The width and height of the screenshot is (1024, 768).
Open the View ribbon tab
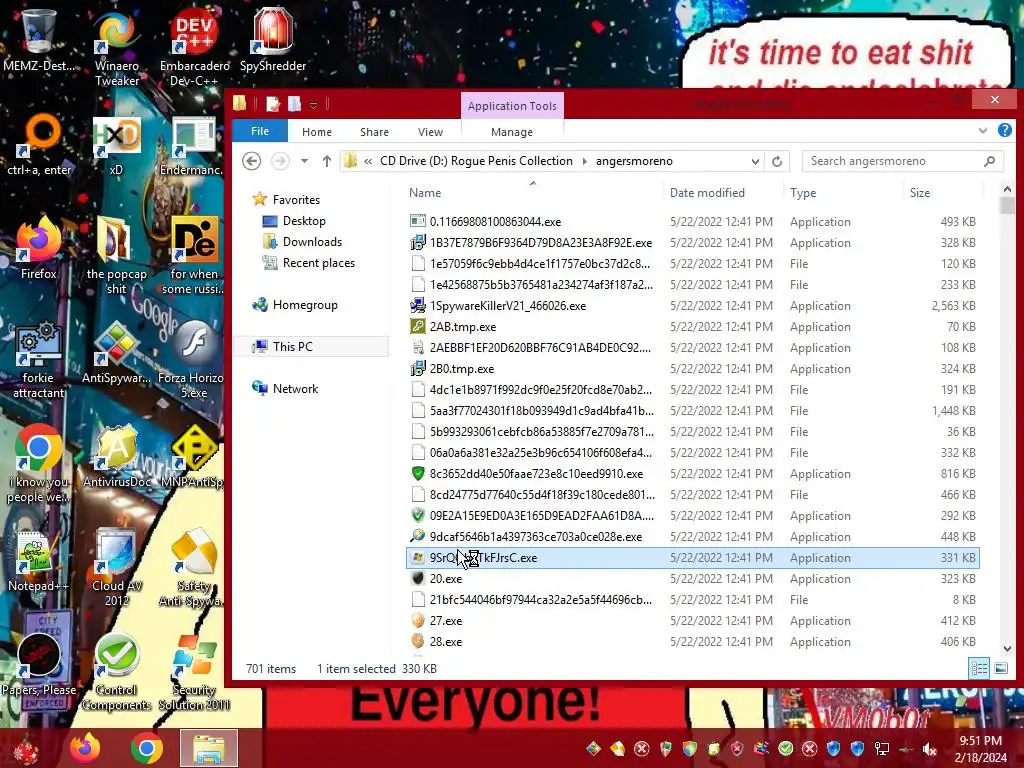pos(430,132)
